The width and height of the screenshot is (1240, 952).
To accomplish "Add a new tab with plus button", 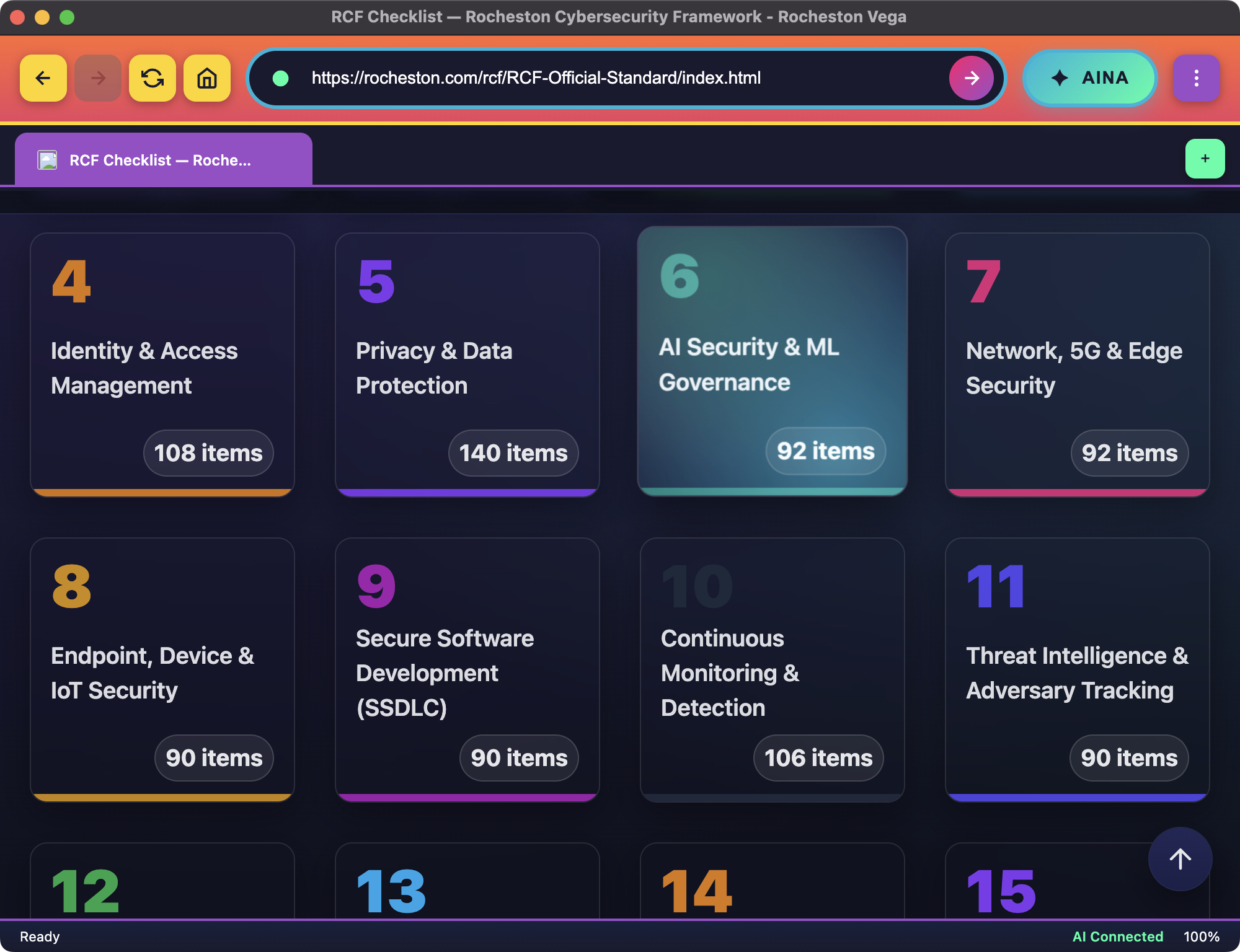I will click(x=1205, y=159).
